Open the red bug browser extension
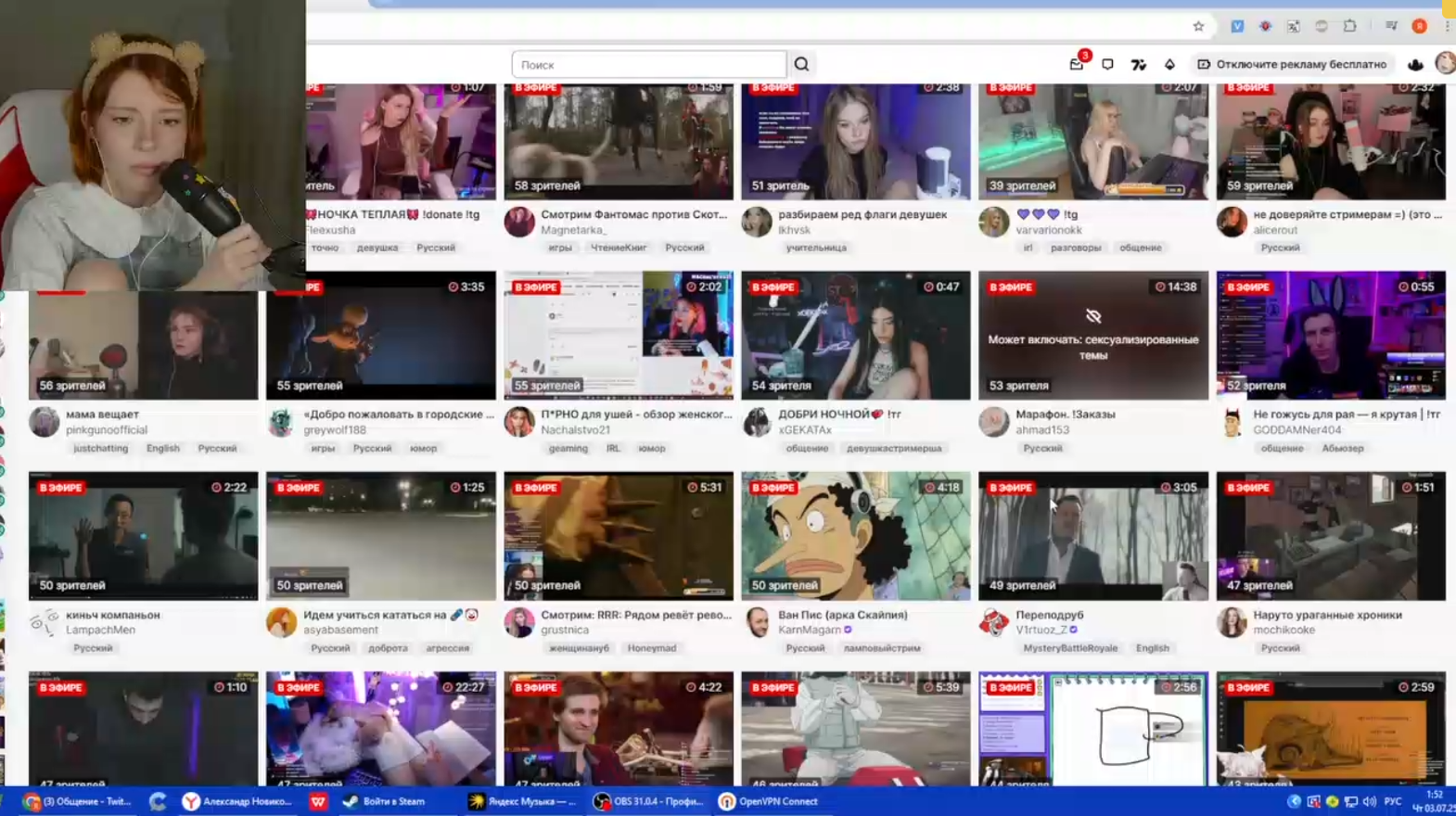The height and width of the screenshot is (816, 1456). (1265, 26)
